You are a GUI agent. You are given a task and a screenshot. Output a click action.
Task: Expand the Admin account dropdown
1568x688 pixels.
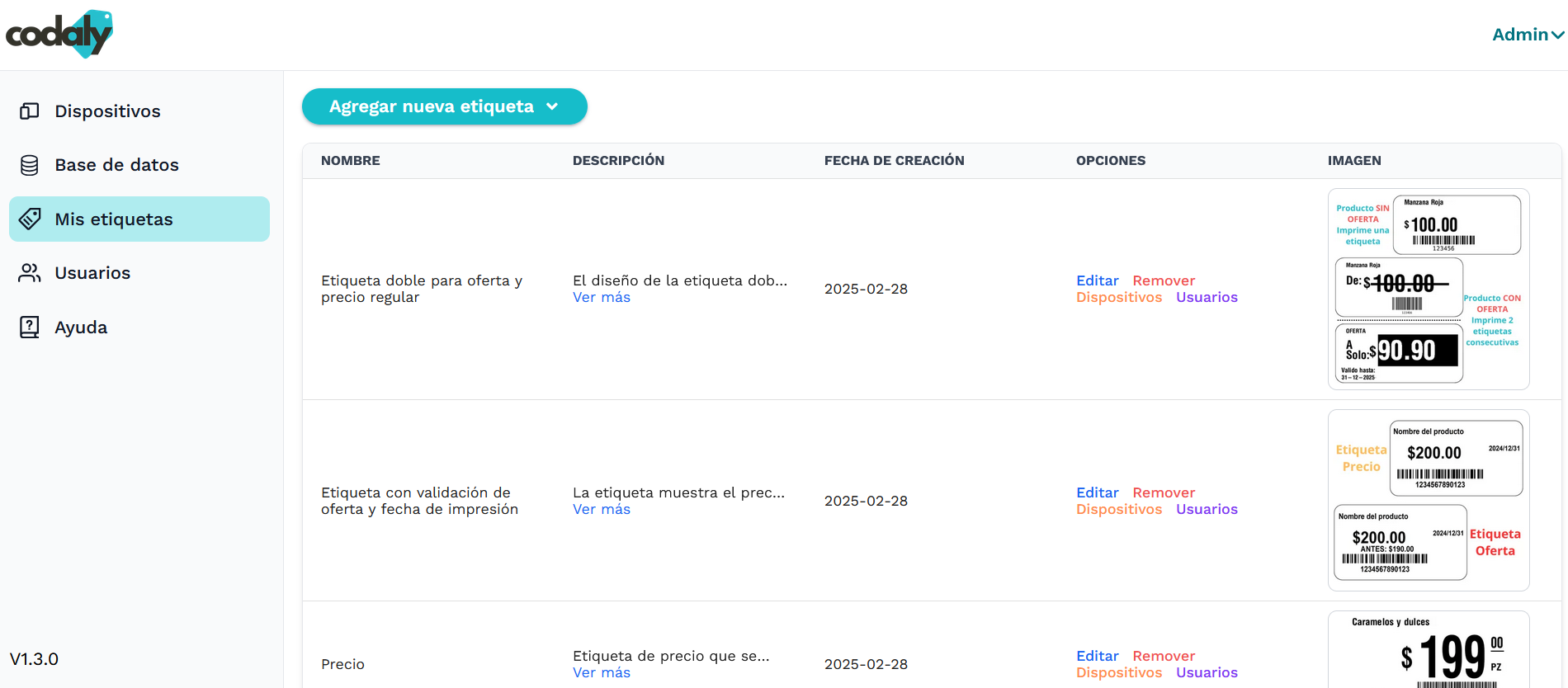[x=1527, y=35]
